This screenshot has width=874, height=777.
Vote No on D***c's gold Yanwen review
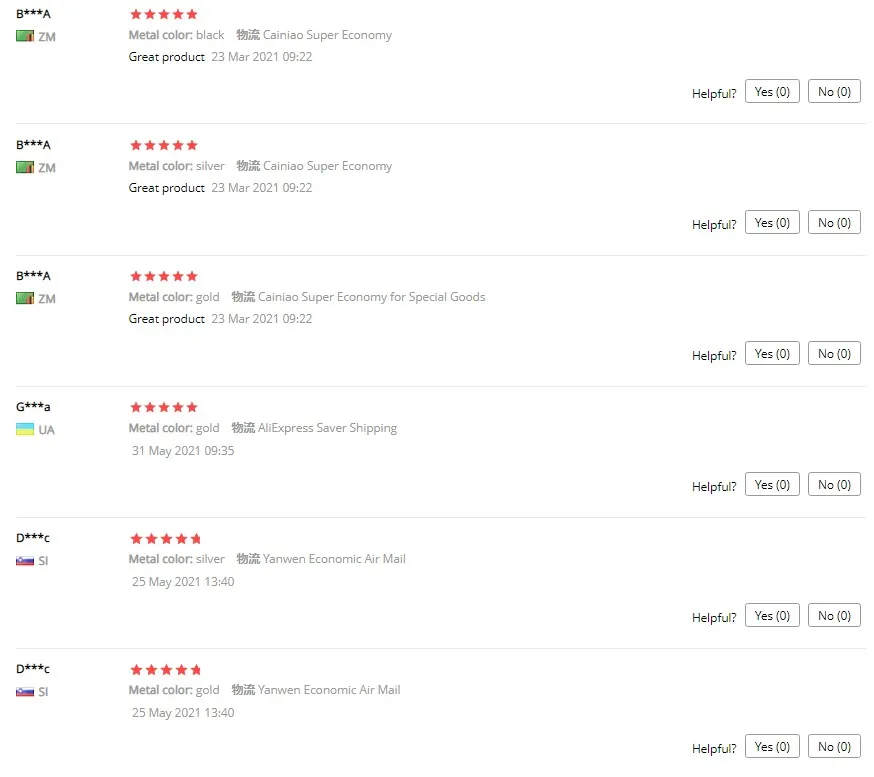[x=834, y=746]
